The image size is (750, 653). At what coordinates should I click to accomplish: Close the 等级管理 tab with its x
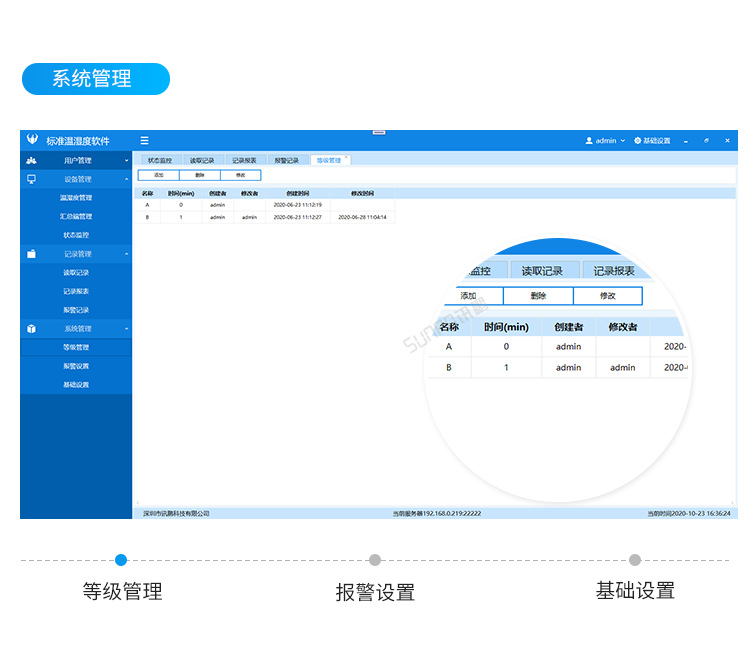coord(346,157)
